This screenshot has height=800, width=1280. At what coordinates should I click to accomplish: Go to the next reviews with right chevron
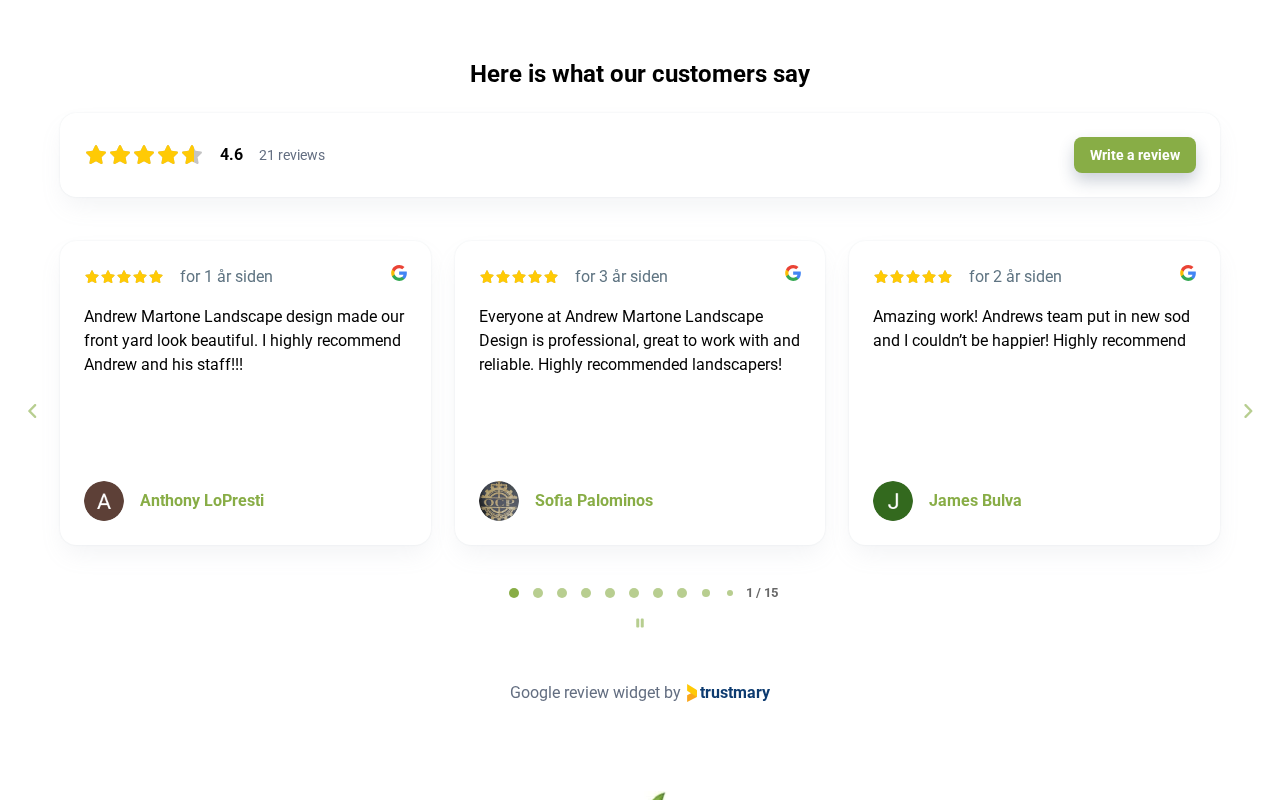click(1248, 411)
